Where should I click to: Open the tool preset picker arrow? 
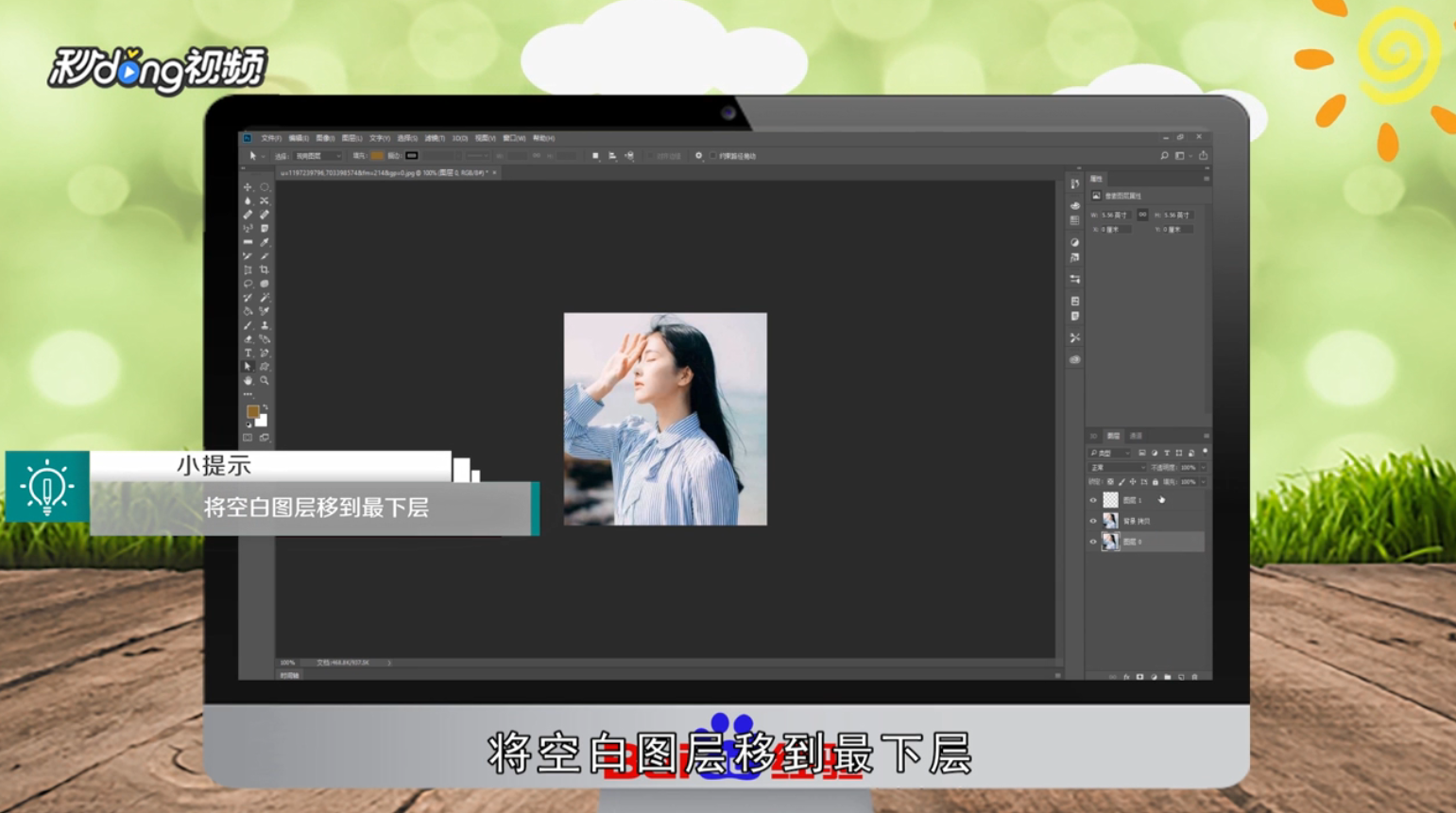point(263,156)
